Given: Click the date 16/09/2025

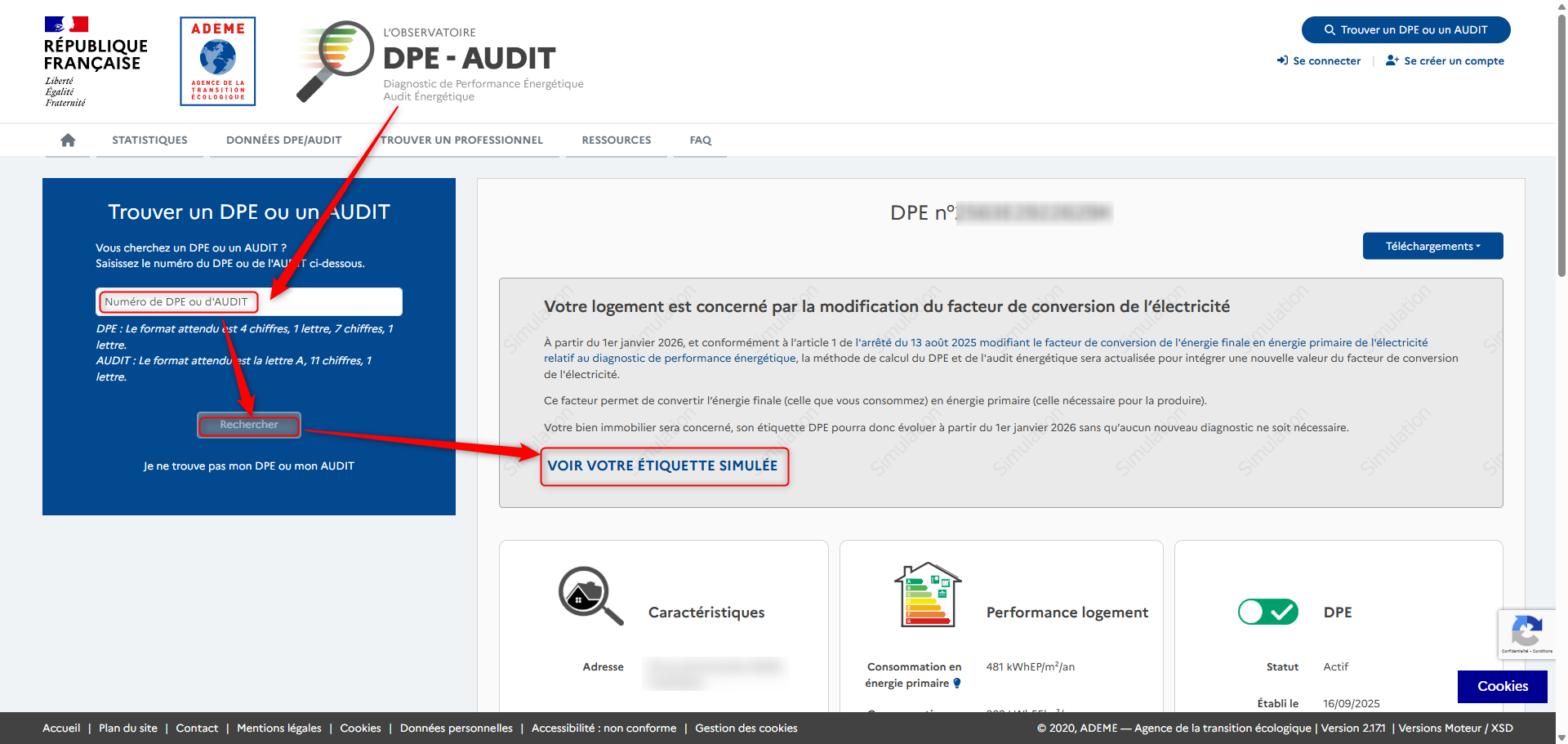Looking at the screenshot, I should coord(1351,703).
